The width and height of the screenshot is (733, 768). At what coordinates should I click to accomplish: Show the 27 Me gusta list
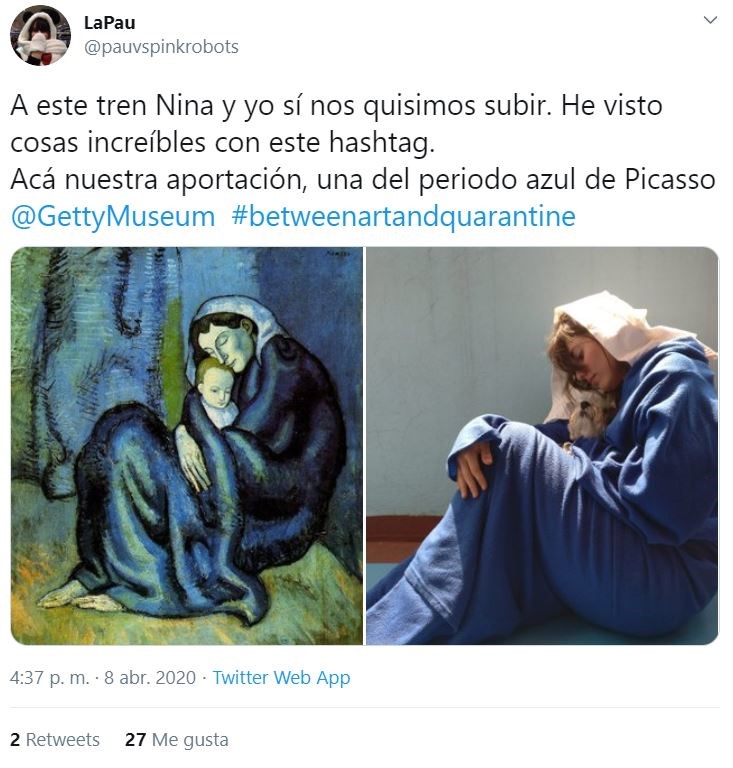[177, 740]
